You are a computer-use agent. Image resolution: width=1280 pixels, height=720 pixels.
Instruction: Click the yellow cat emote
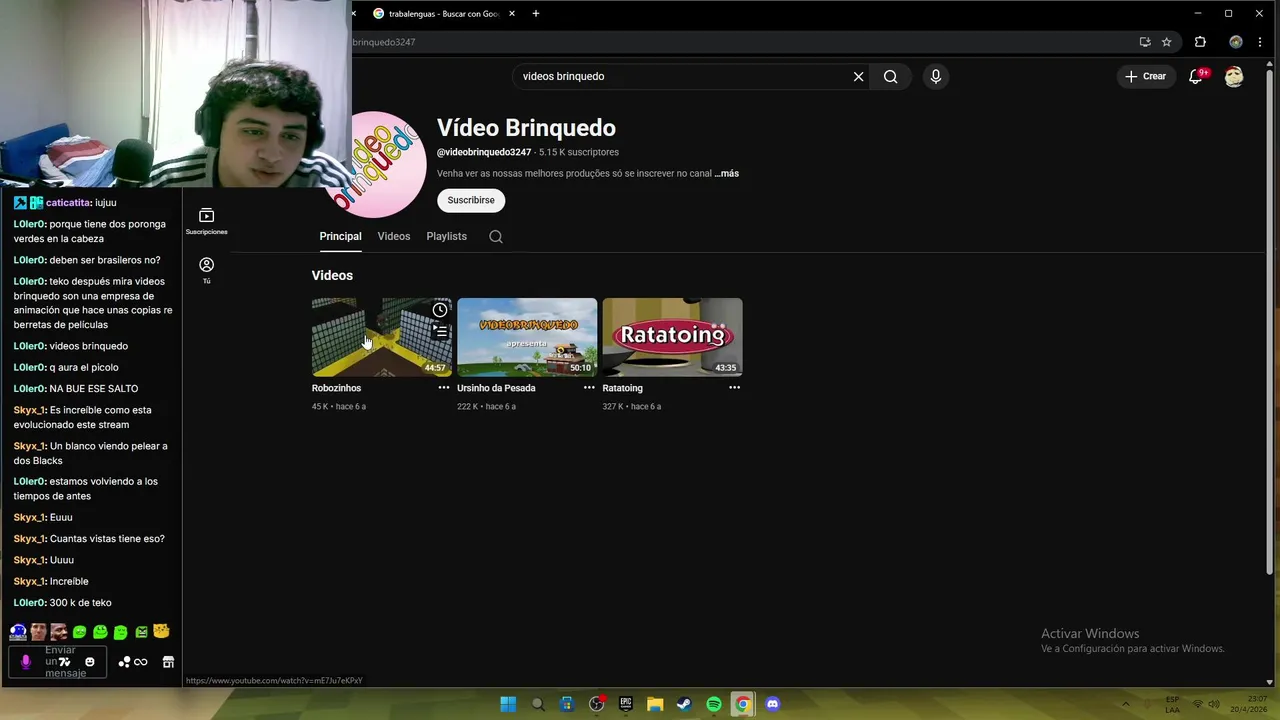pos(161,632)
